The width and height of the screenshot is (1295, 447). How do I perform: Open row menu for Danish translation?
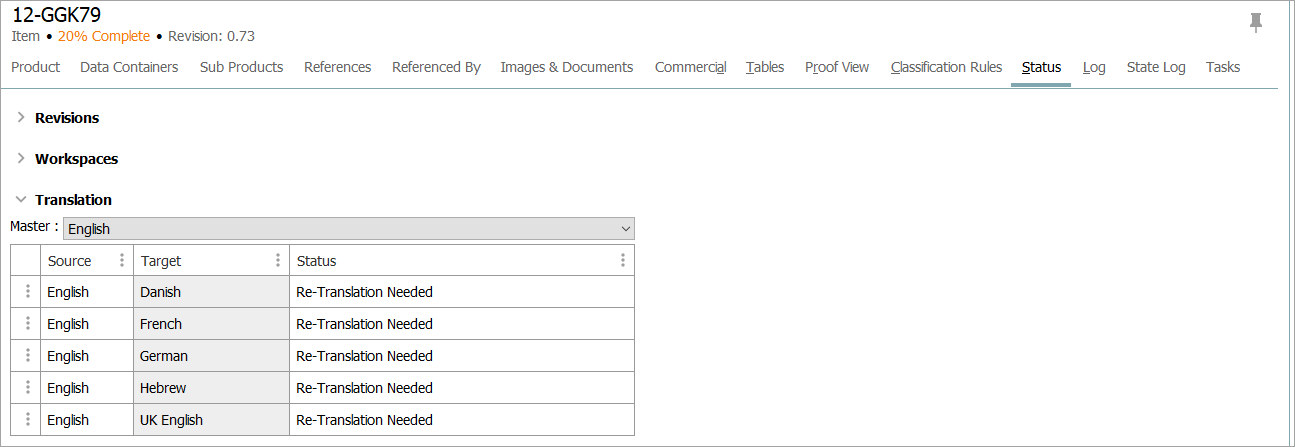point(27,292)
